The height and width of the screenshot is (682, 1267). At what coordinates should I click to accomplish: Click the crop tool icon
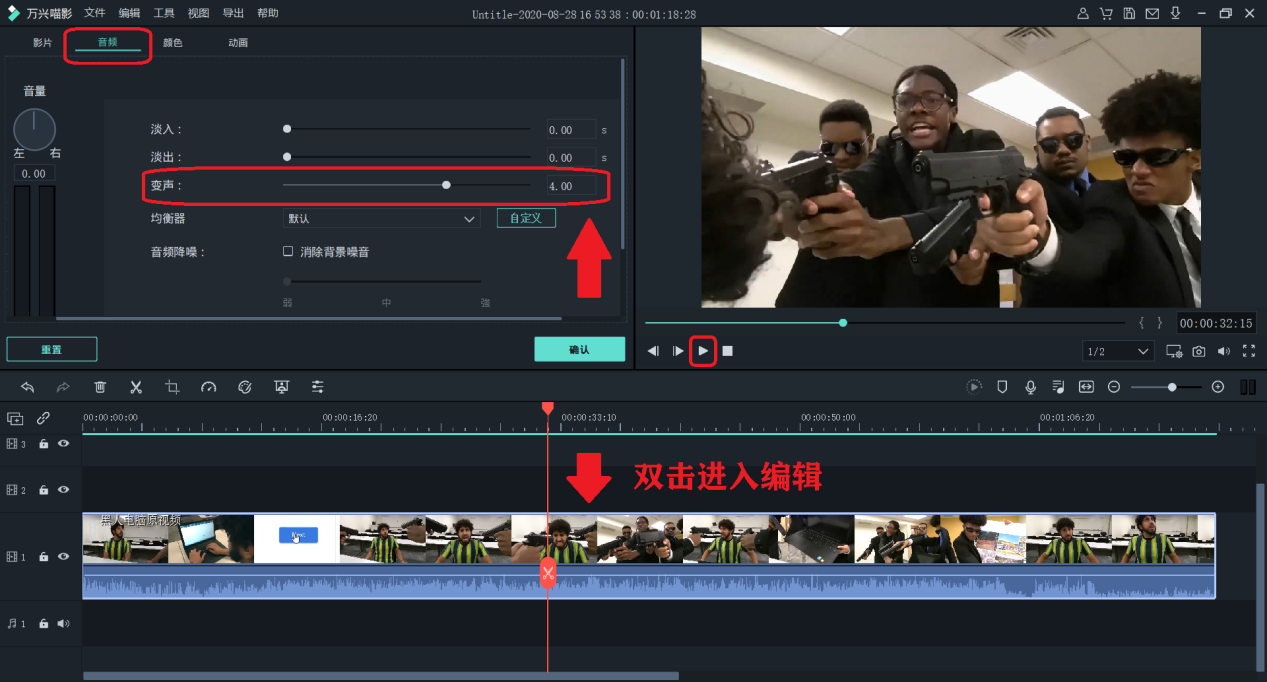coord(172,387)
